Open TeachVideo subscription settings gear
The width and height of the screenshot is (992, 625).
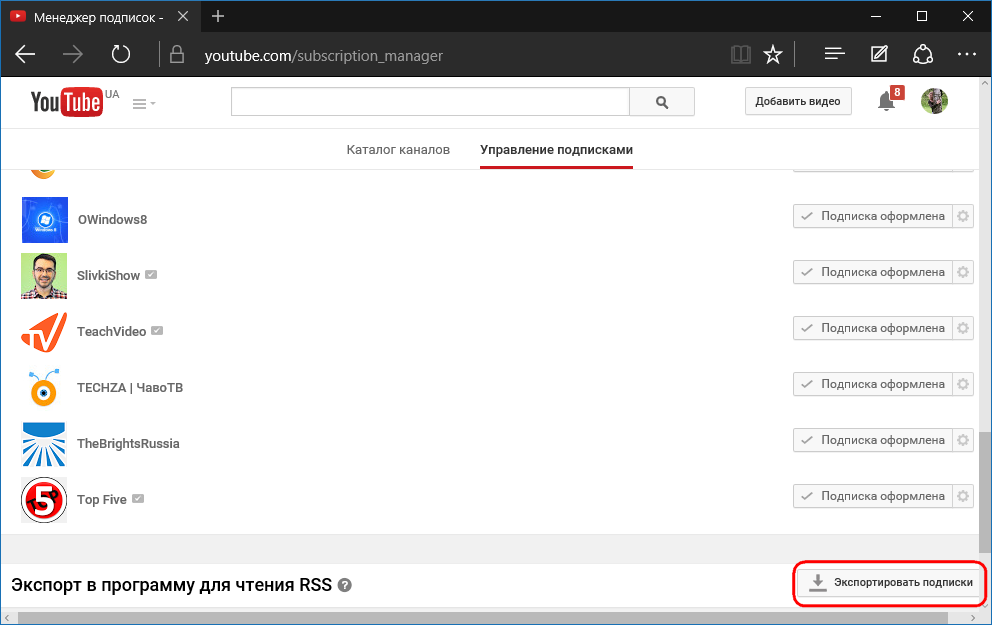click(963, 328)
